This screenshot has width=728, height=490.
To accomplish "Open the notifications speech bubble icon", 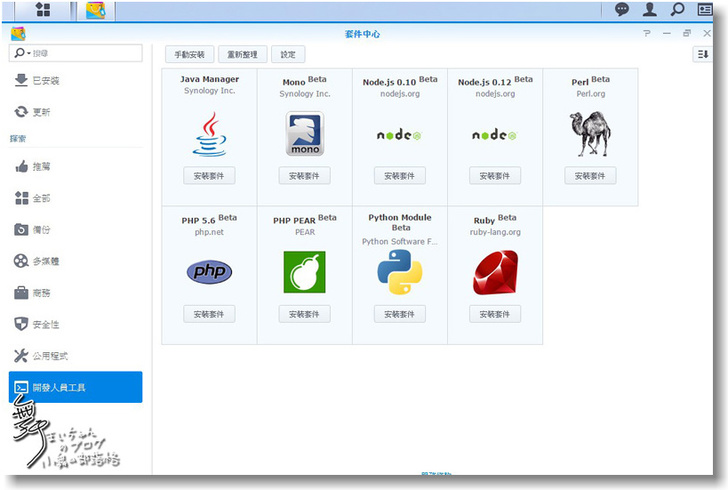I will click(622, 9).
